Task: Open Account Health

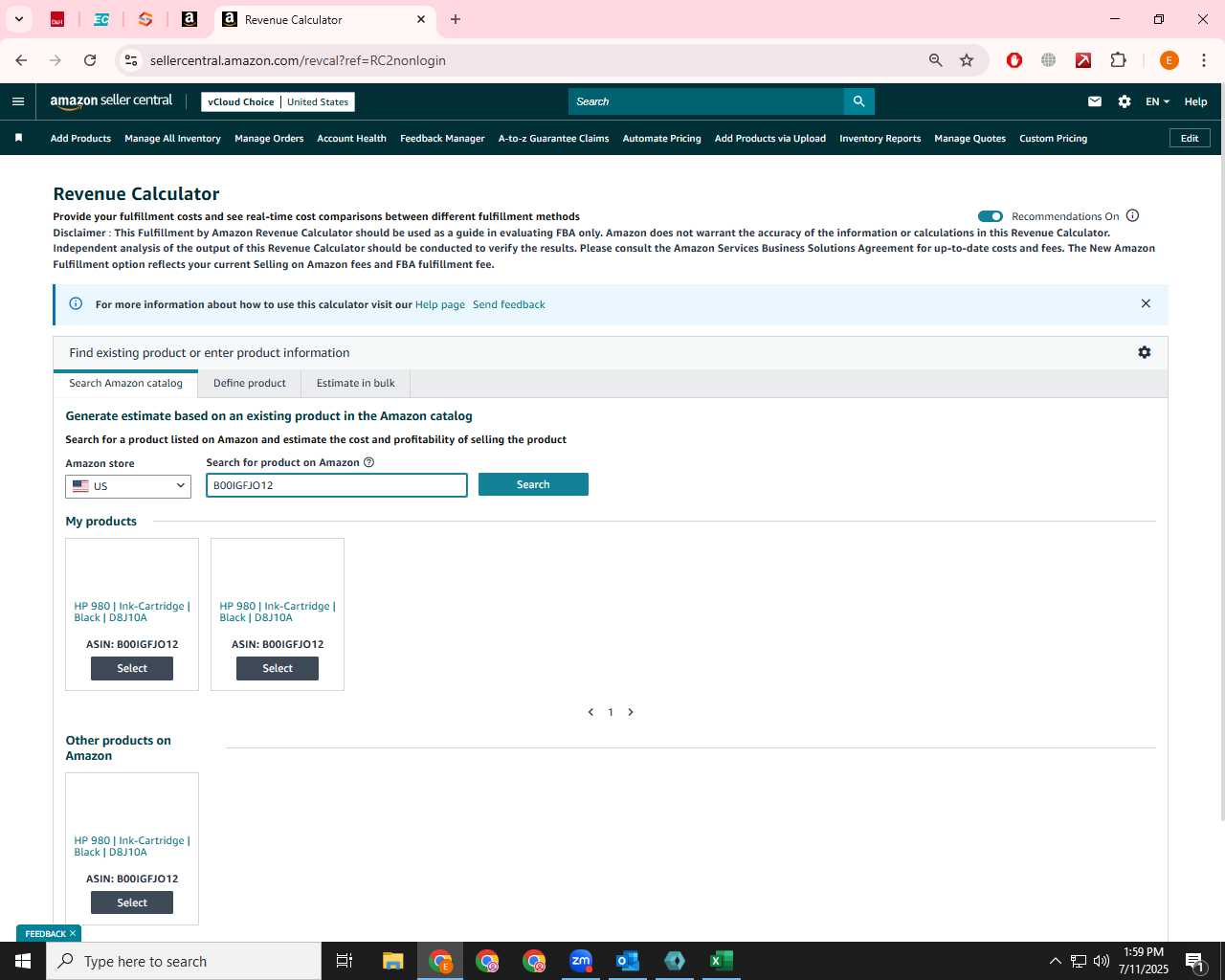Action: [351, 138]
